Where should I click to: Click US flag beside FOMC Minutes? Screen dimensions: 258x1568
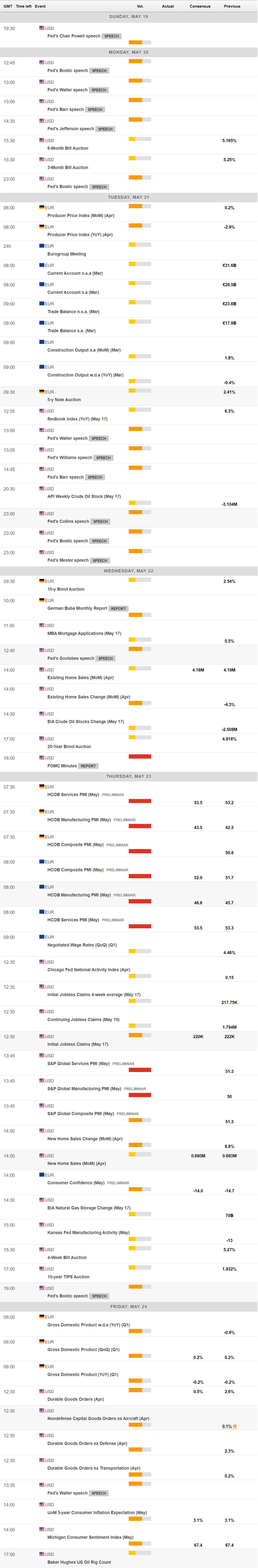pos(42,758)
